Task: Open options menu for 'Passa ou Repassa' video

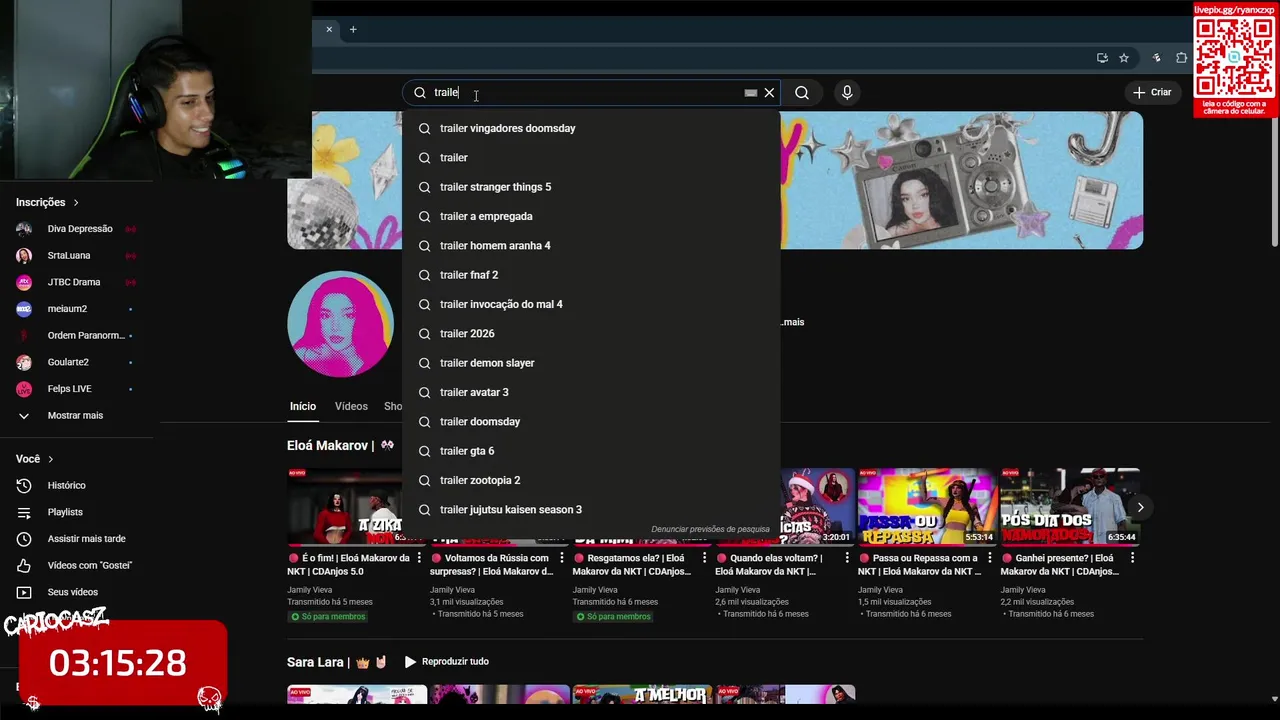Action: (x=990, y=558)
